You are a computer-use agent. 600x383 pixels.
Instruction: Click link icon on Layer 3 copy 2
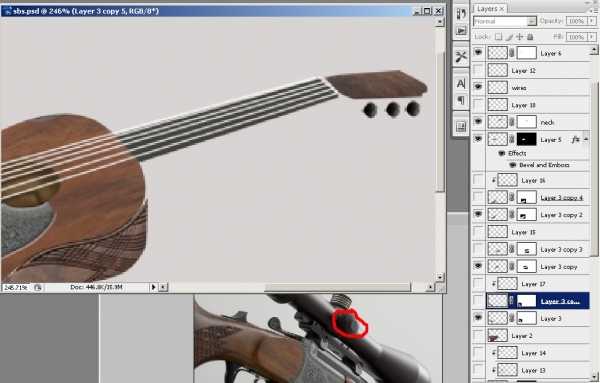pyautogui.click(x=512, y=215)
